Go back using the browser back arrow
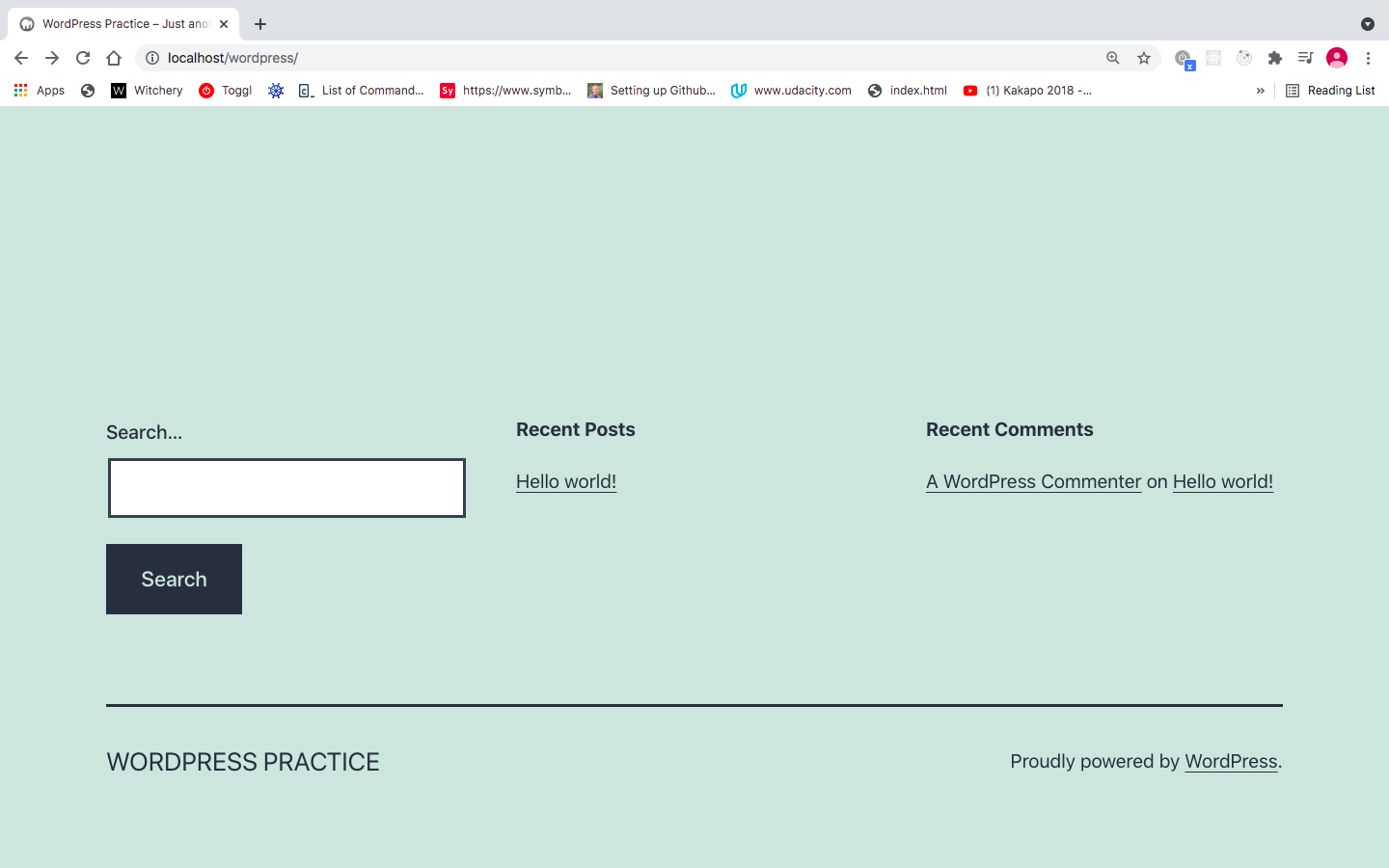 pyautogui.click(x=21, y=58)
